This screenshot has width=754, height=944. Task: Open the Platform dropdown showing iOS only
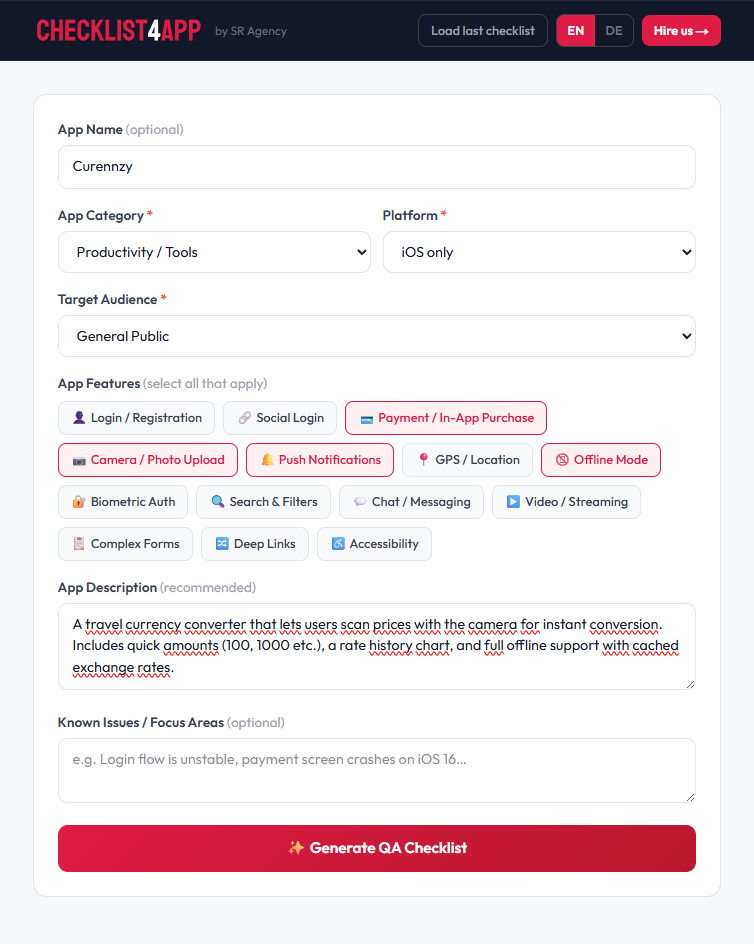(539, 252)
